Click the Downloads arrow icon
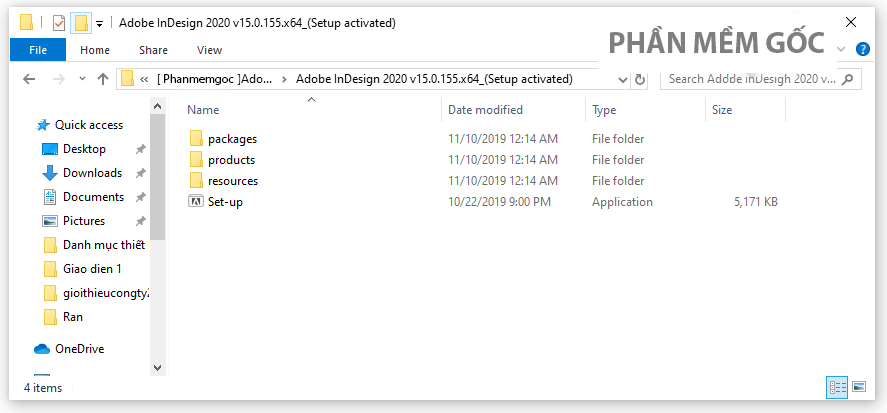The image size is (887, 413). 50,173
